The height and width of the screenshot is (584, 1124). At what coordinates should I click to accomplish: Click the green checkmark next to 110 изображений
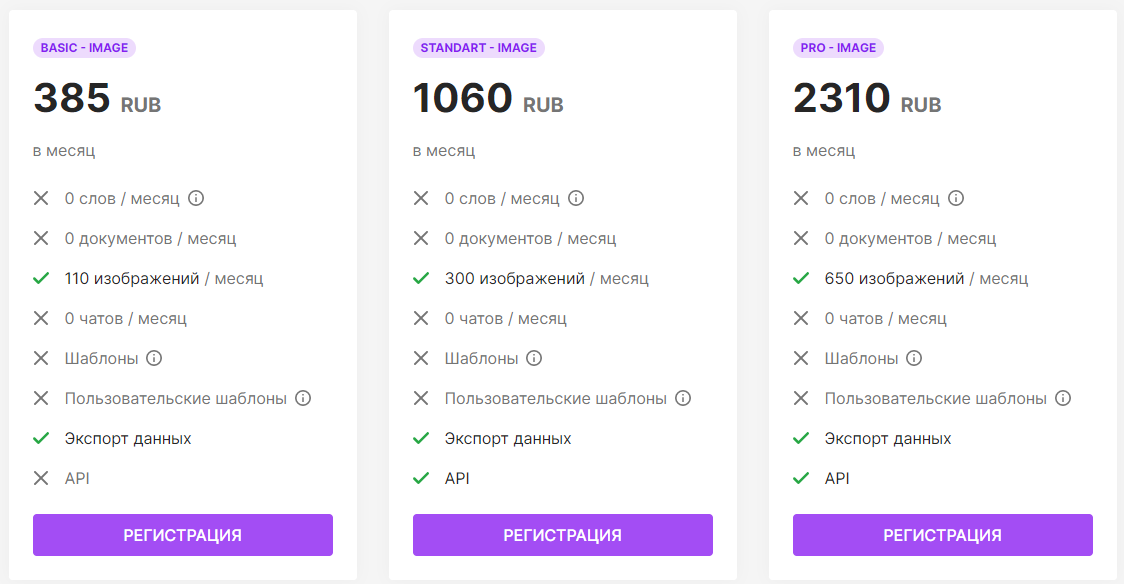pos(41,279)
